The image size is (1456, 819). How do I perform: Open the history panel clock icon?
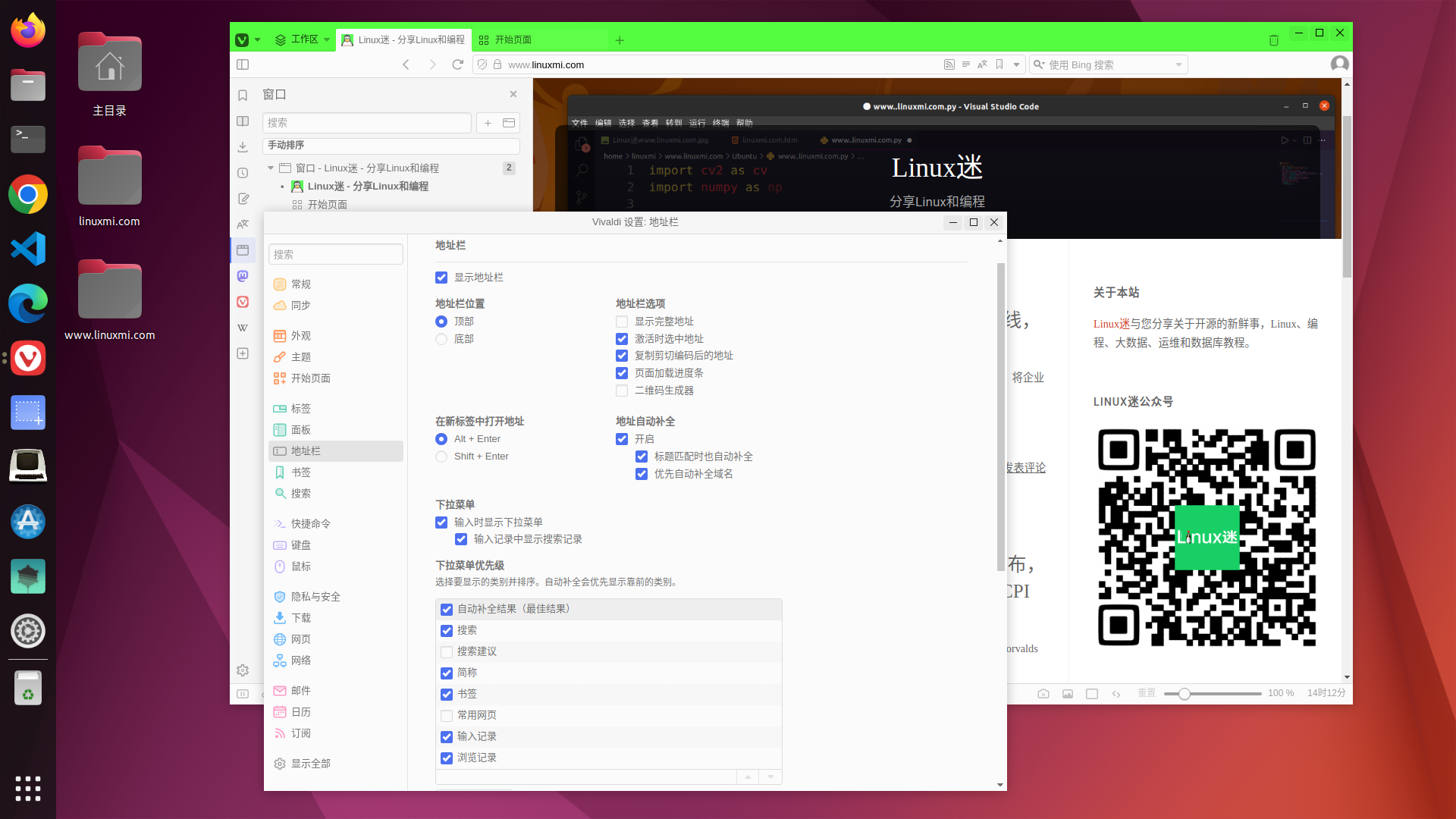pos(243,173)
